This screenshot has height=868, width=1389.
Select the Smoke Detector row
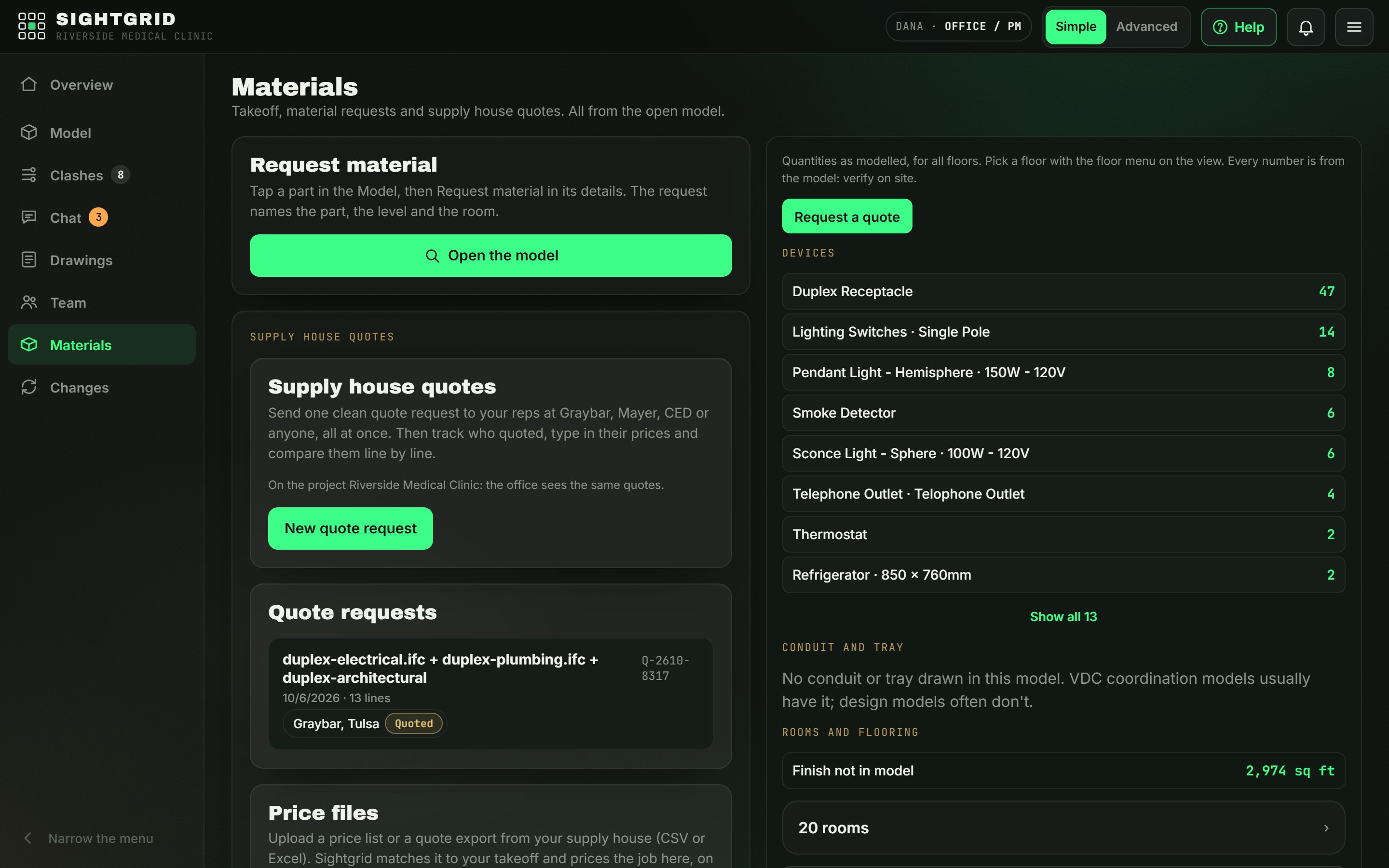pos(1063,413)
